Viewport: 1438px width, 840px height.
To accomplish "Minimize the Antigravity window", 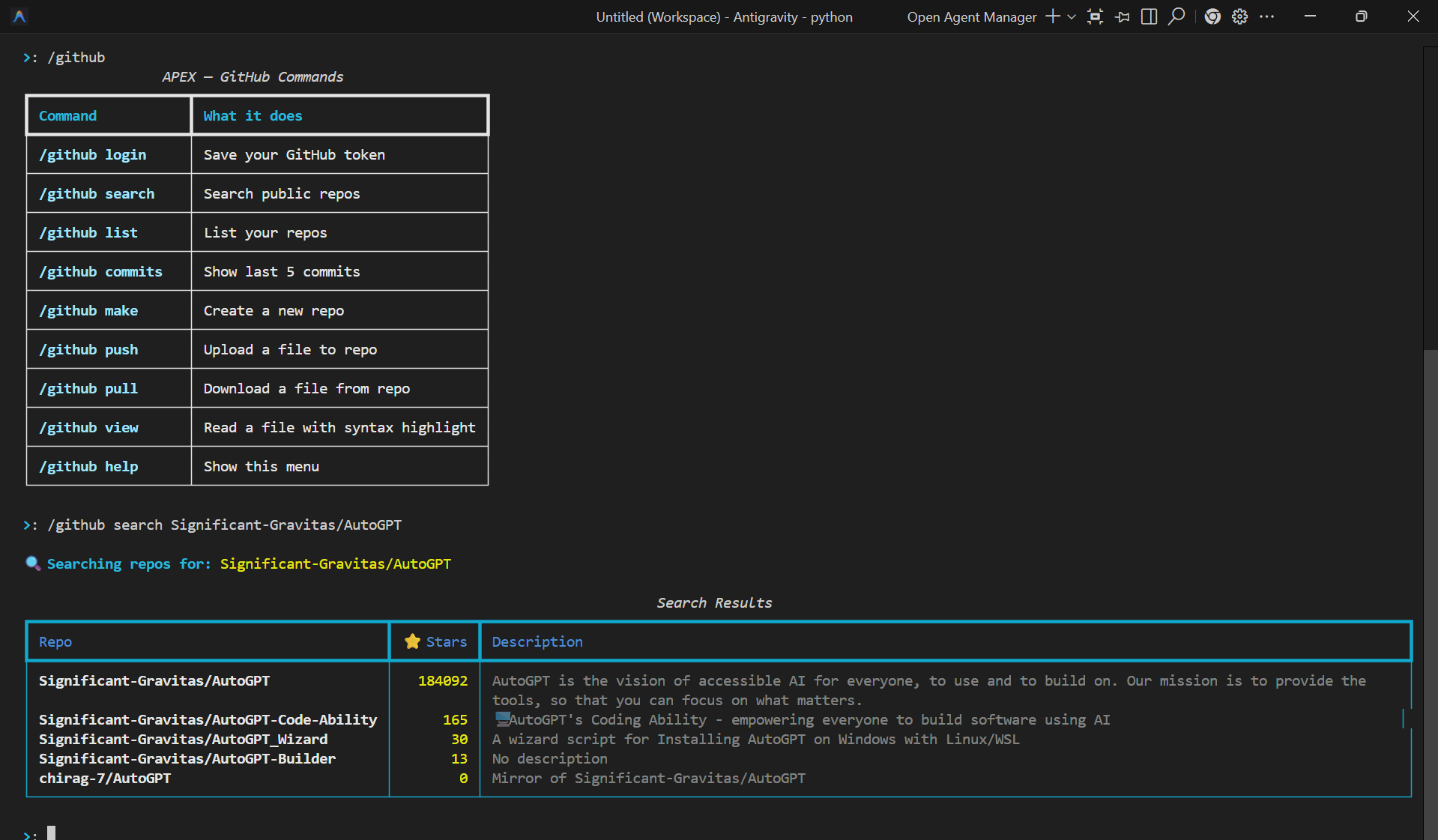I will [1310, 16].
